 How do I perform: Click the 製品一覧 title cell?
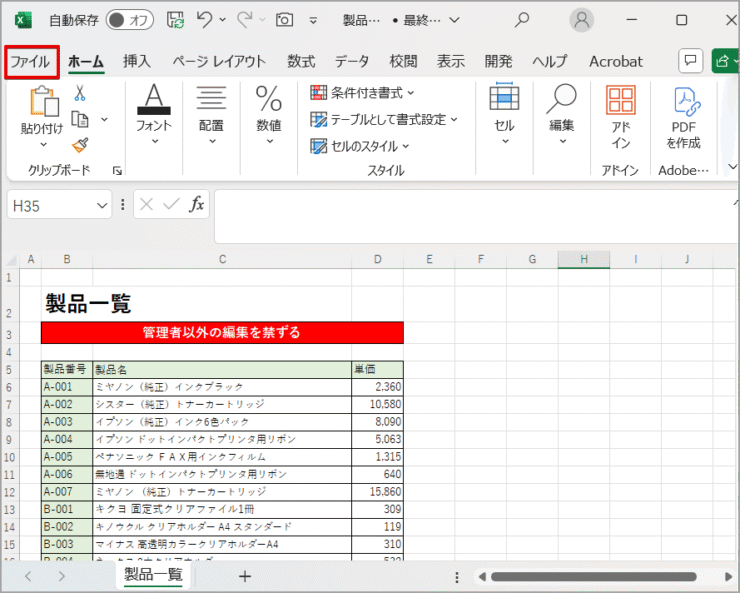(x=88, y=303)
